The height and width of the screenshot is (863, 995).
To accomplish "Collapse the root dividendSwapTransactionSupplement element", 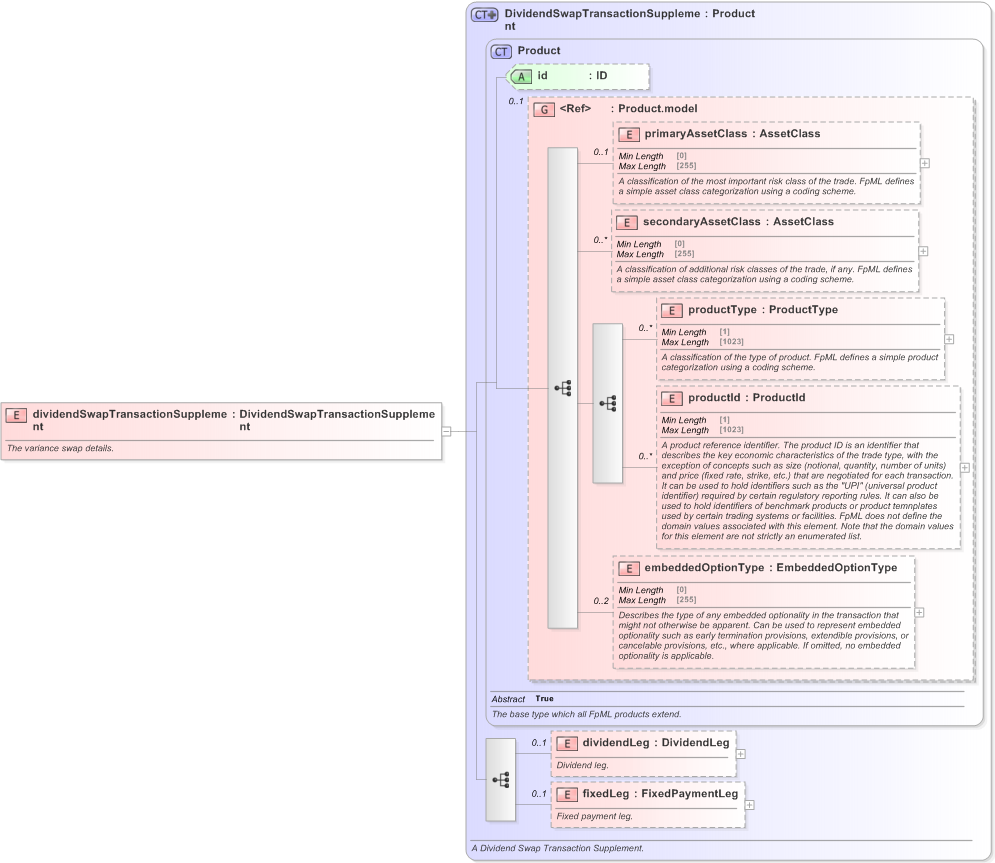I will pyautogui.click(x=446, y=432).
